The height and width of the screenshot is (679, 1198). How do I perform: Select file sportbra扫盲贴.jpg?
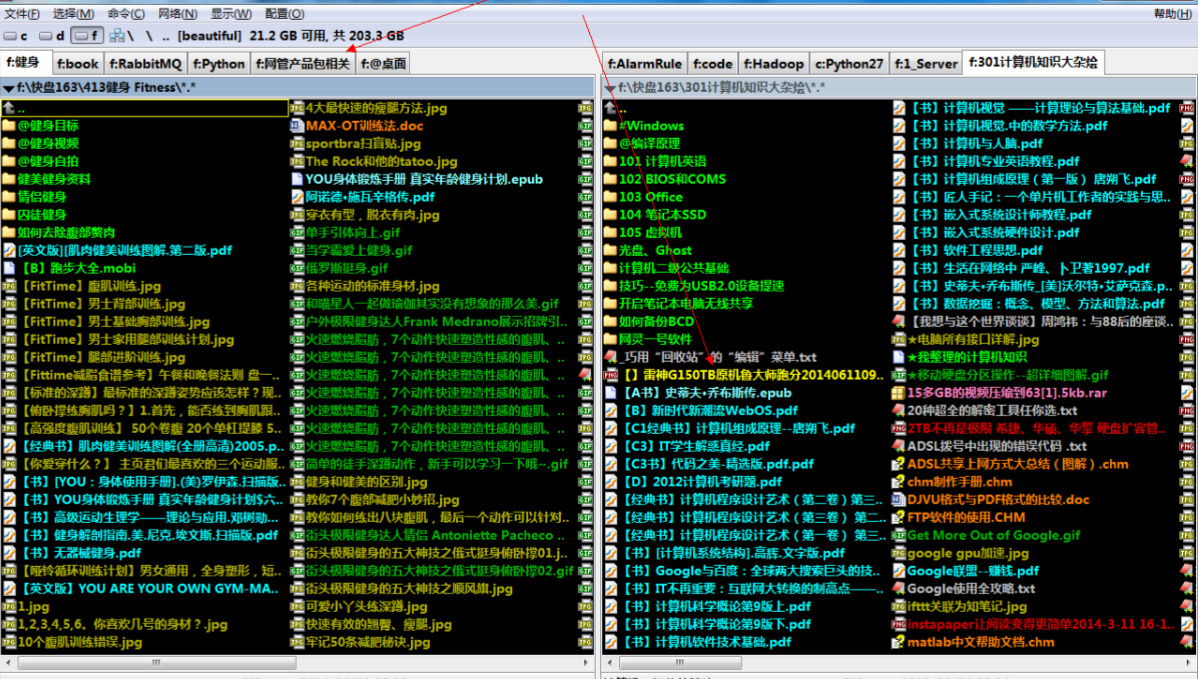click(x=363, y=144)
